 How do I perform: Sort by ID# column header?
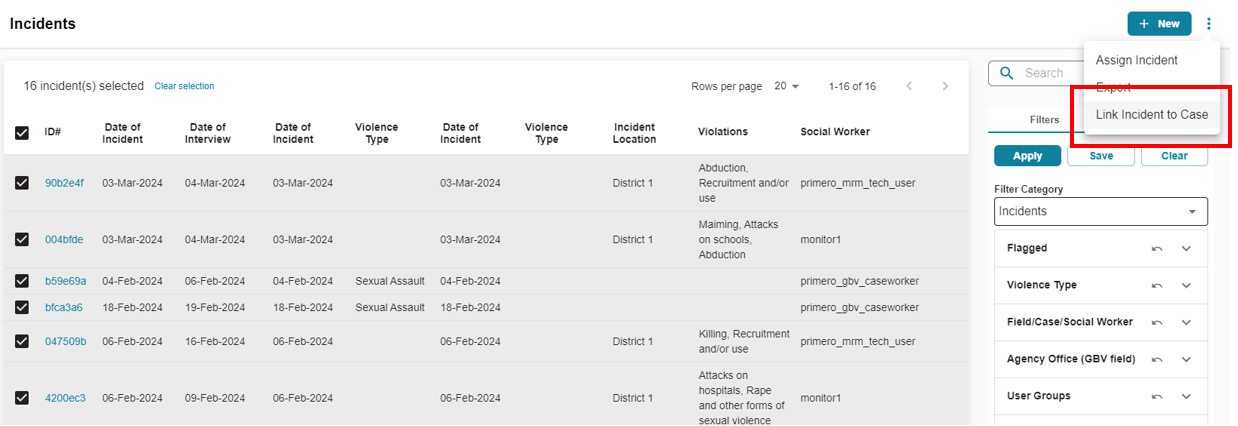(53, 132)
